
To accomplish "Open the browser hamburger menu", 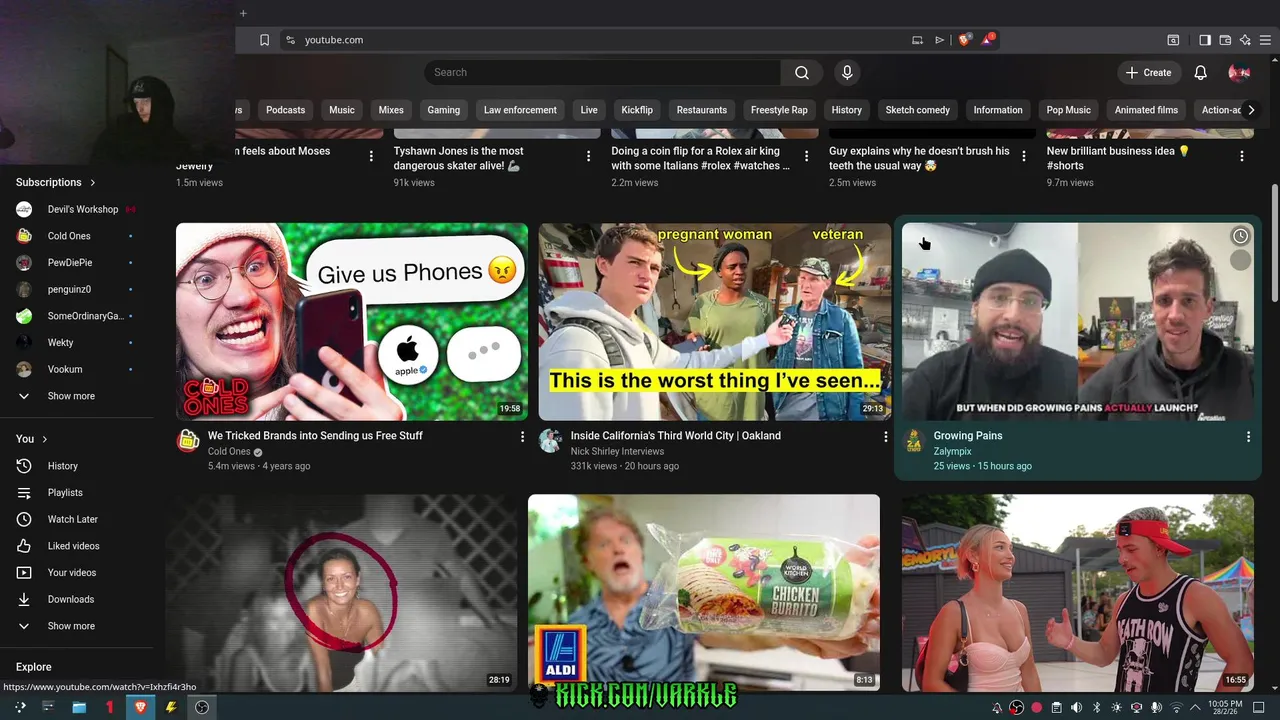I will (1265, 40).
